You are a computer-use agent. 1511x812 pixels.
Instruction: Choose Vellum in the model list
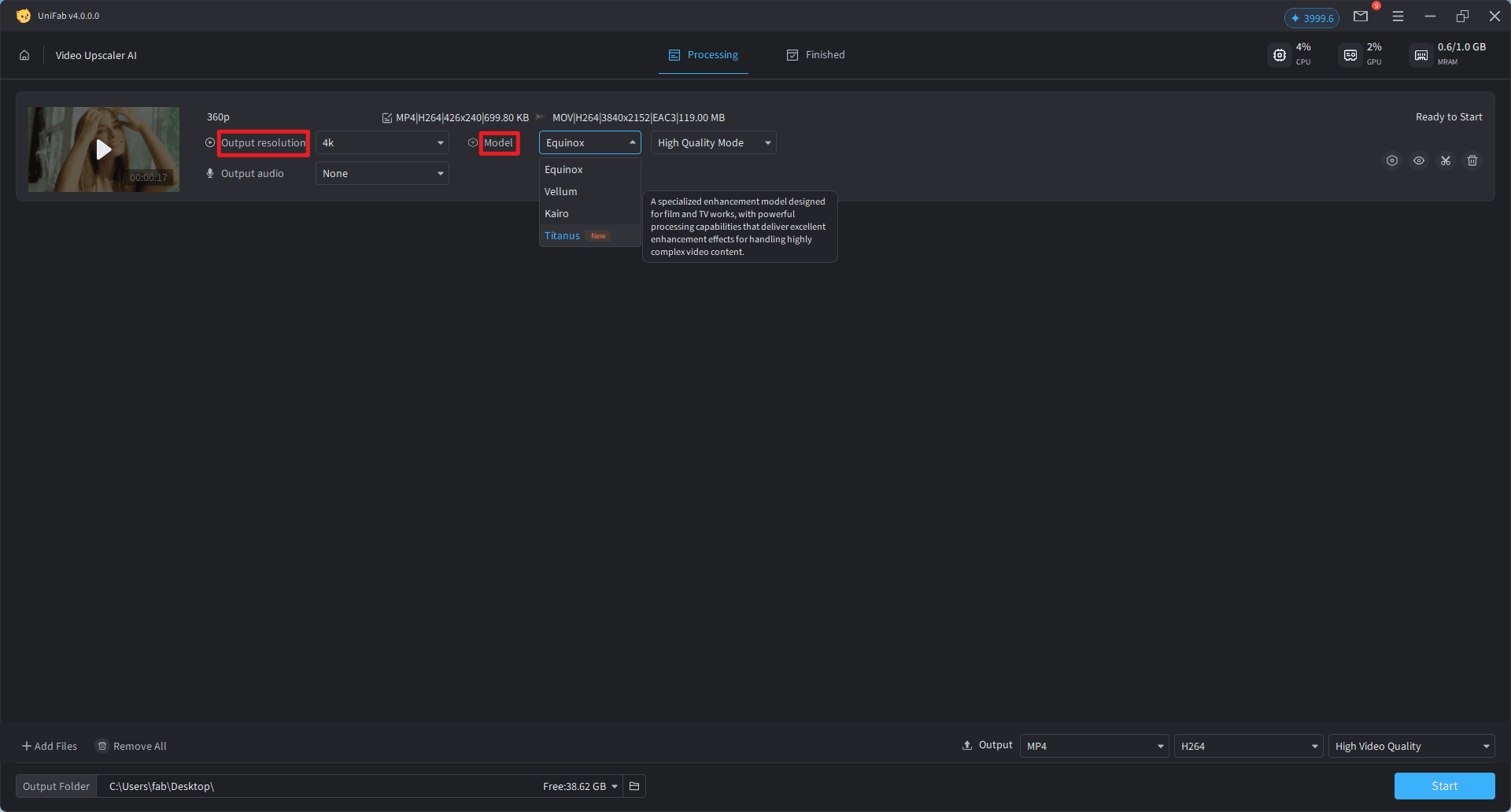coord(561,192)
